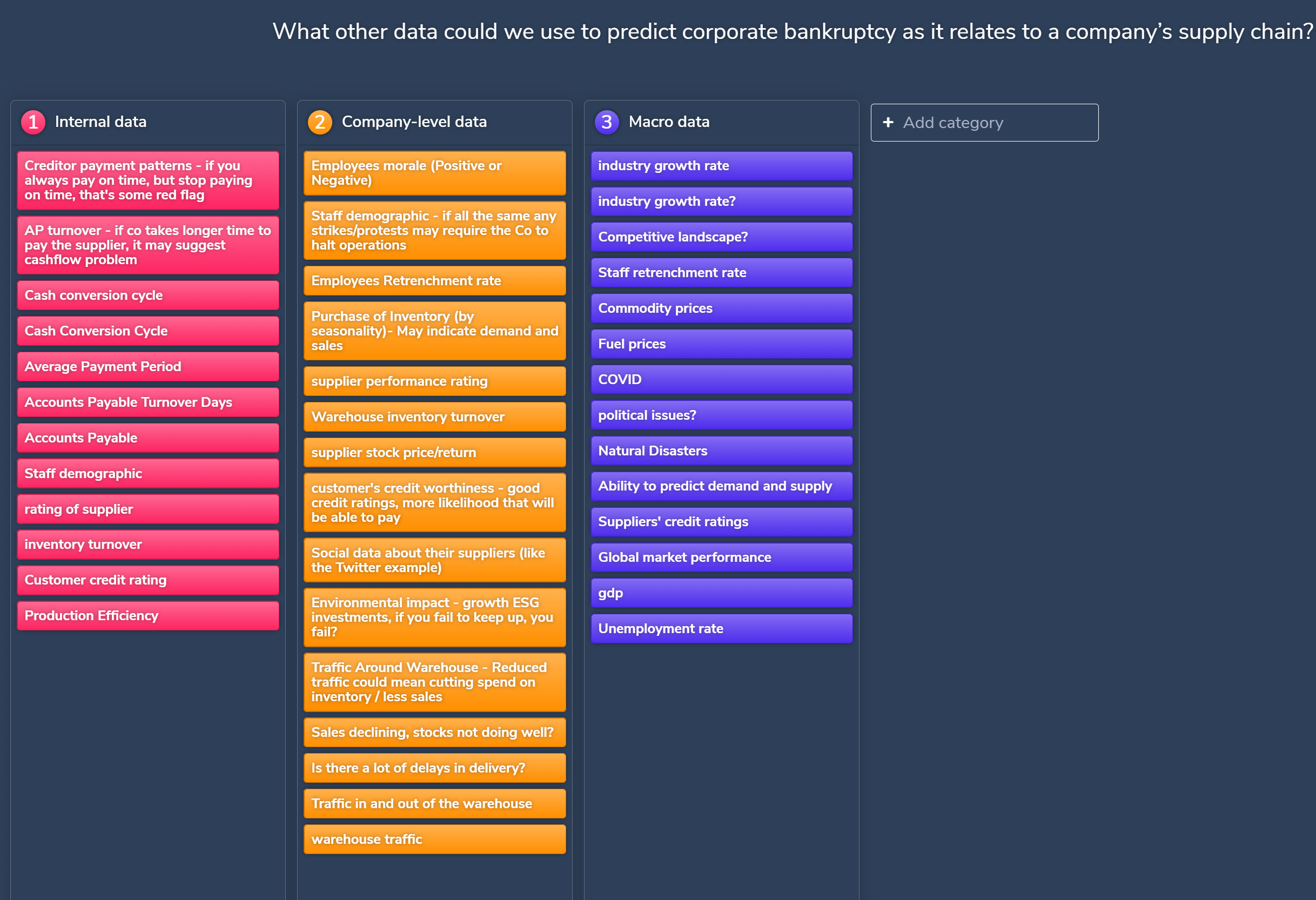Select the Macro data category title

pyautogui.click(x=669, y=122)
